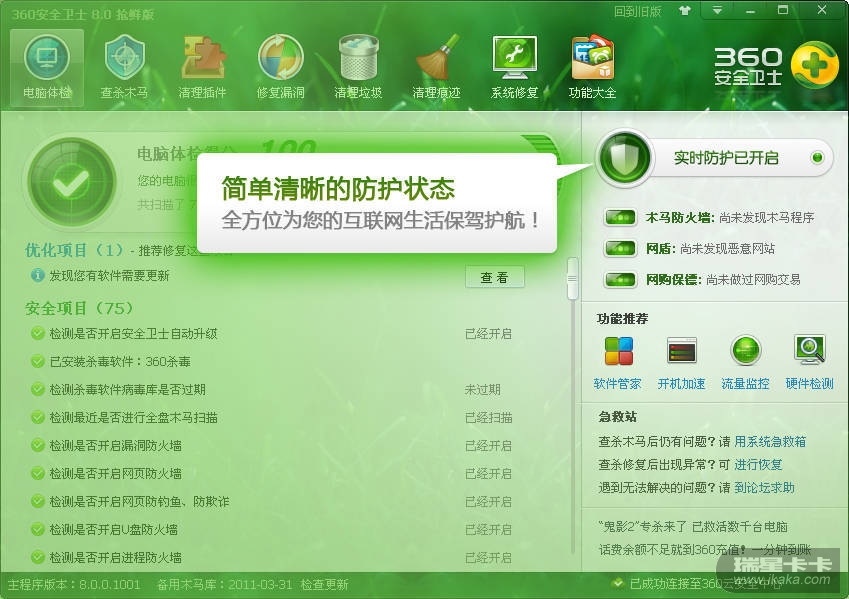Click 检查更新 in the status bar
The image size is (849, 599).
(324, 584)
